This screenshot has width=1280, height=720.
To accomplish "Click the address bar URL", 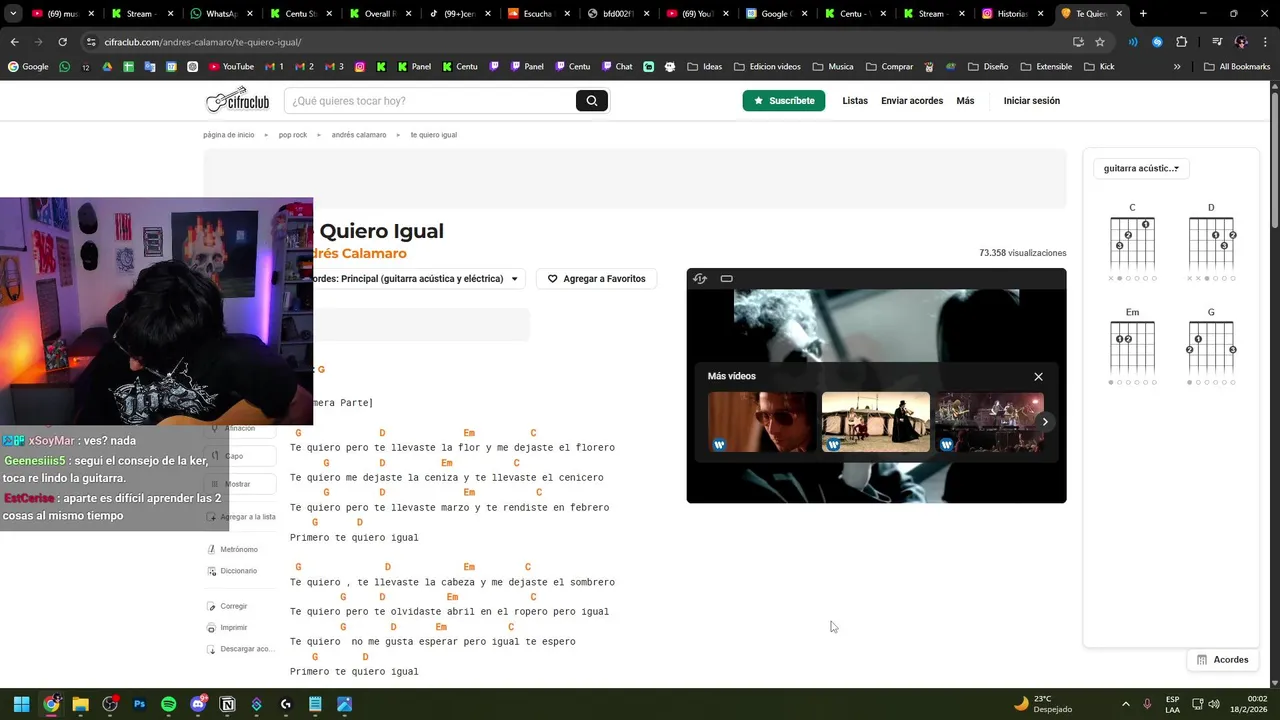I will click(202, 42).
